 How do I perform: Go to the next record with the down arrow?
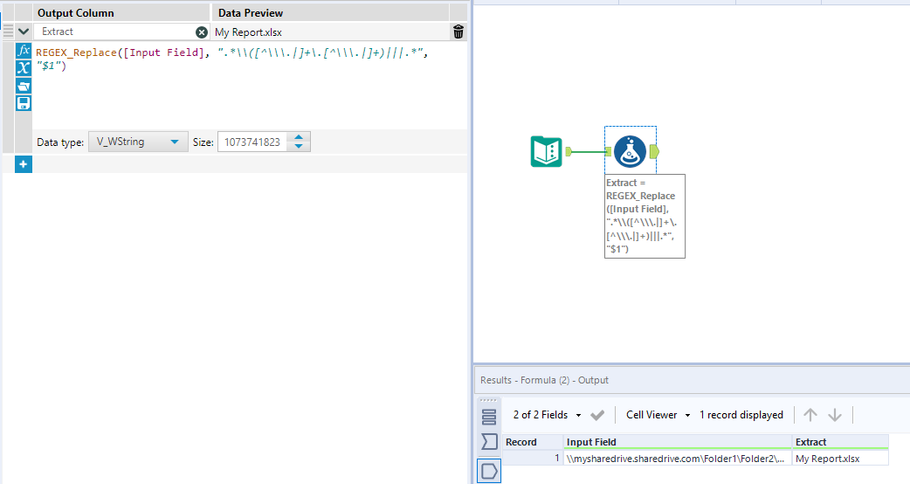tap(835, 415)
